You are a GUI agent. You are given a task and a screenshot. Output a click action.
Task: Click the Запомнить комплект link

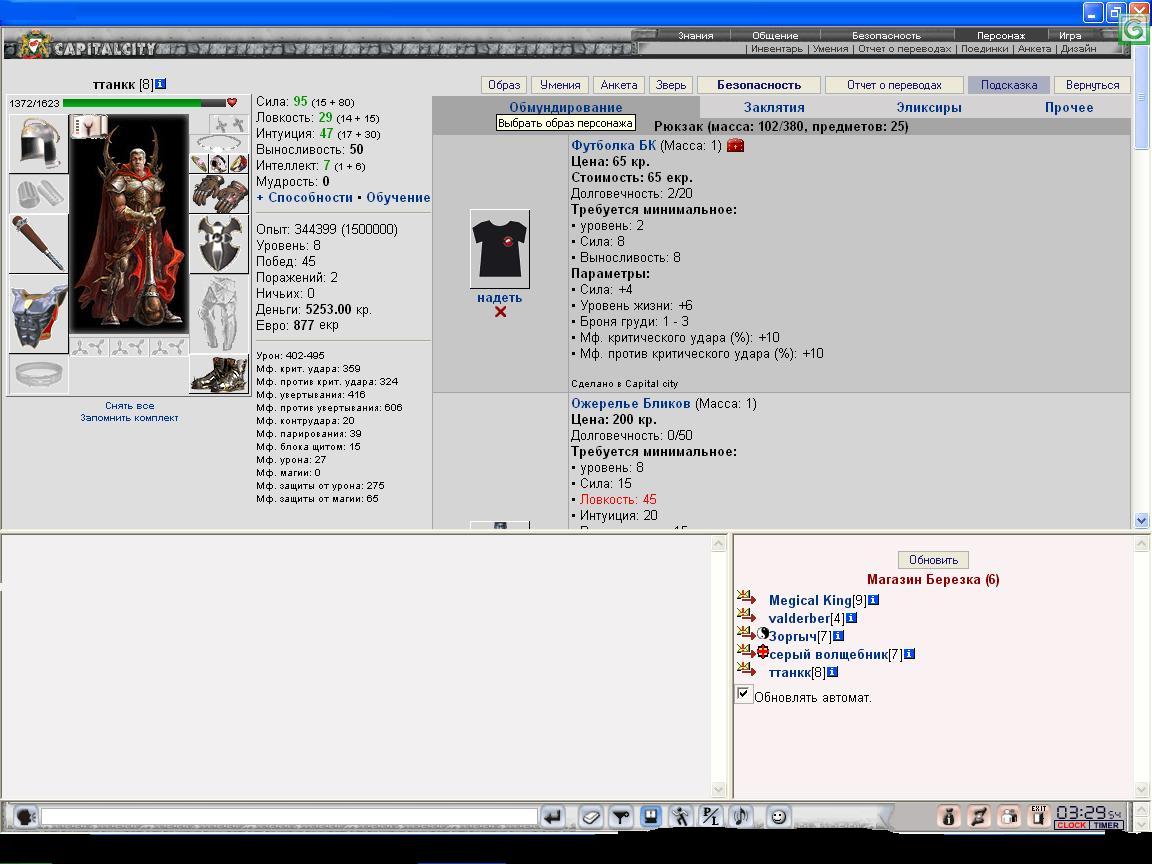click(x=129, y=417)
